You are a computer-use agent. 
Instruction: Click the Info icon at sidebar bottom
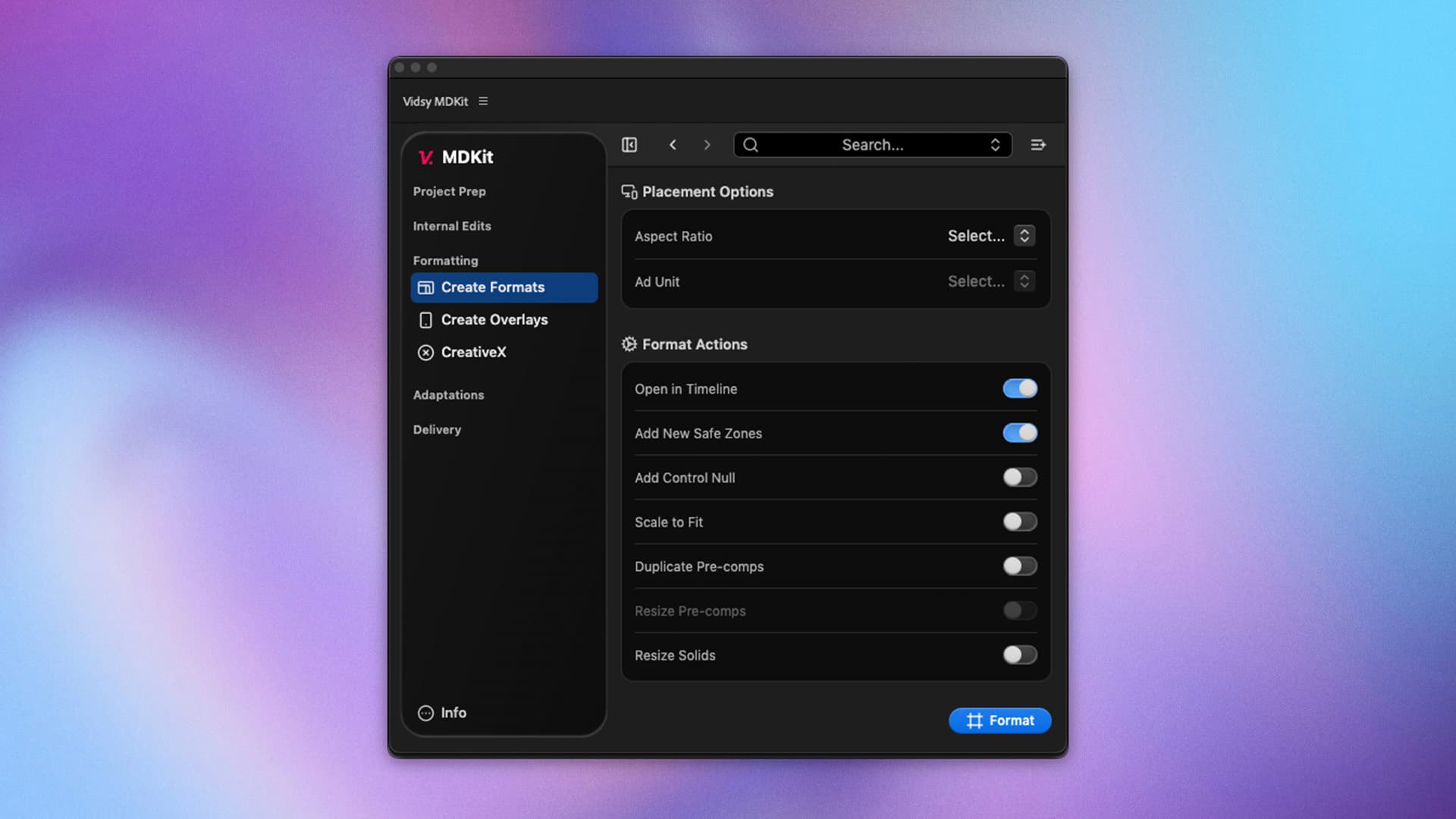click(x=425, y=713)
